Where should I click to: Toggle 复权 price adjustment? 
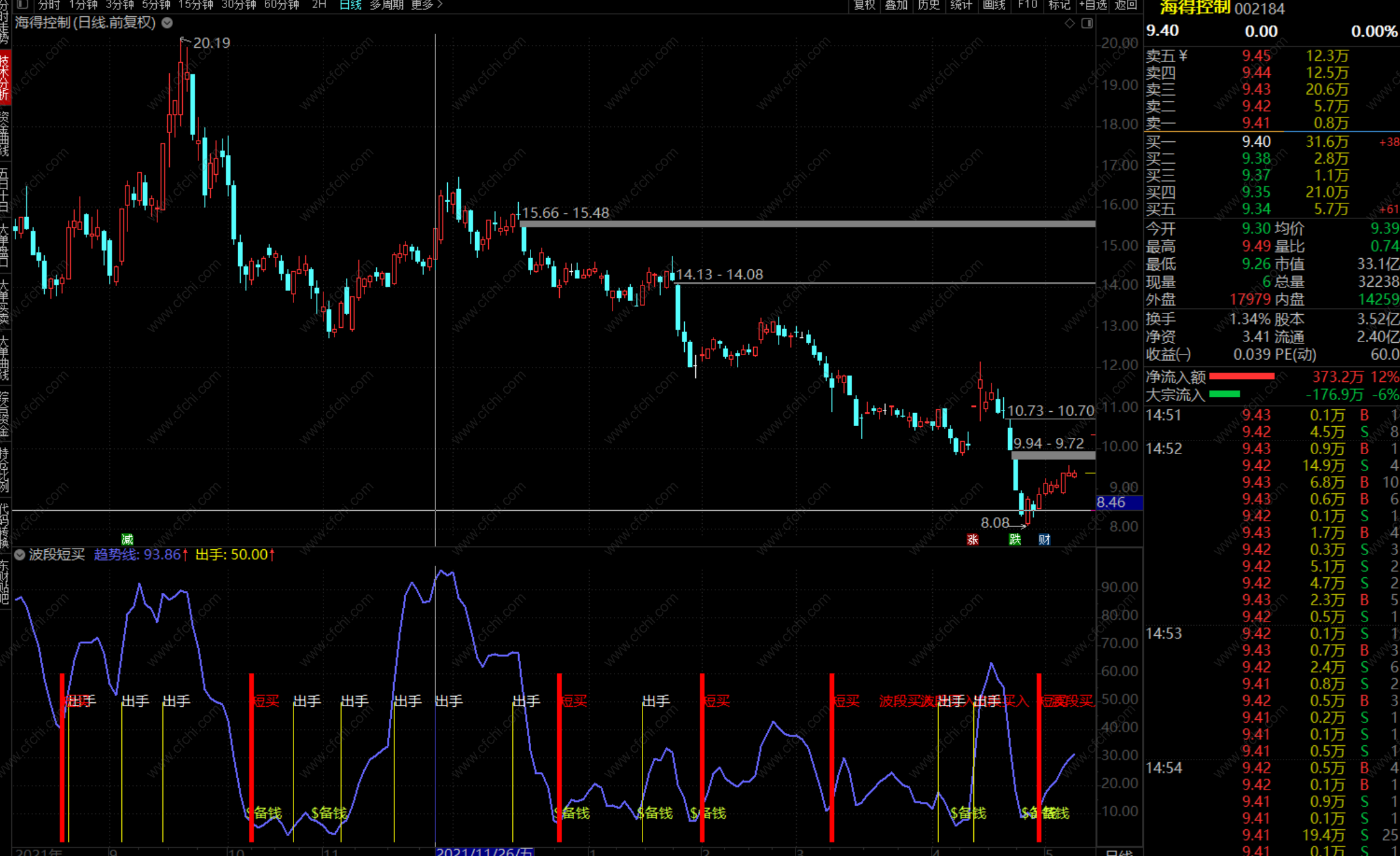coord(864,4)
